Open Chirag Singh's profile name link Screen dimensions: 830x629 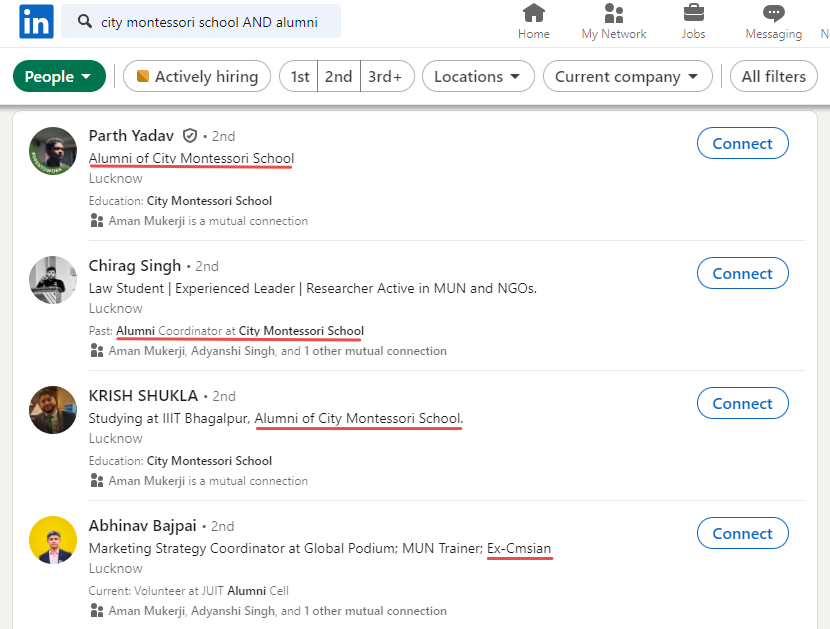click(135, 266)
